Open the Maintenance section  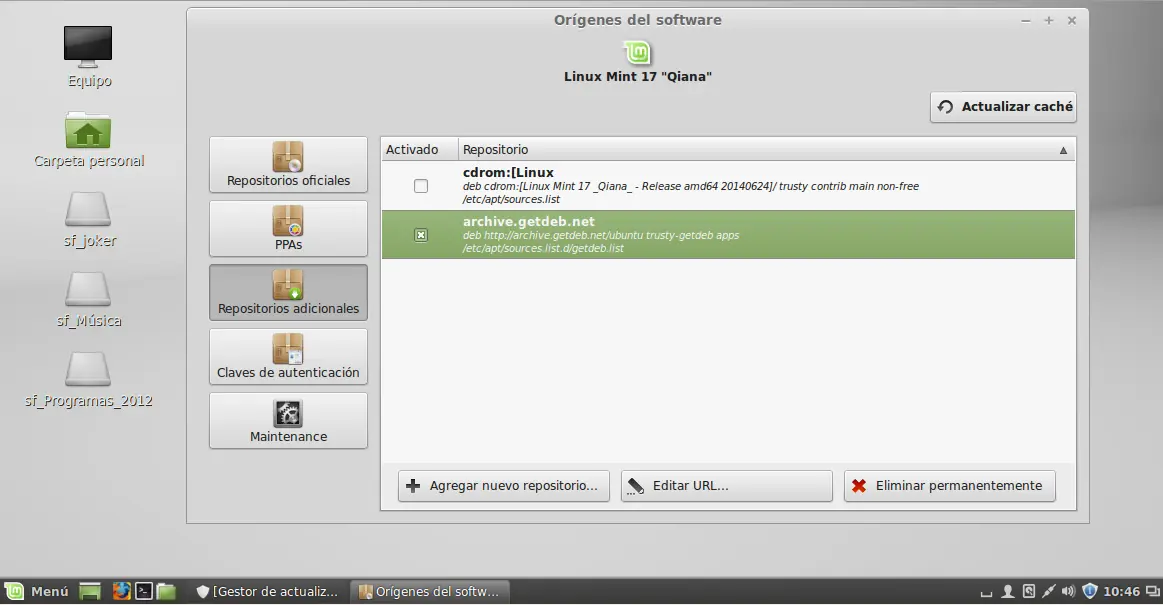289,420
